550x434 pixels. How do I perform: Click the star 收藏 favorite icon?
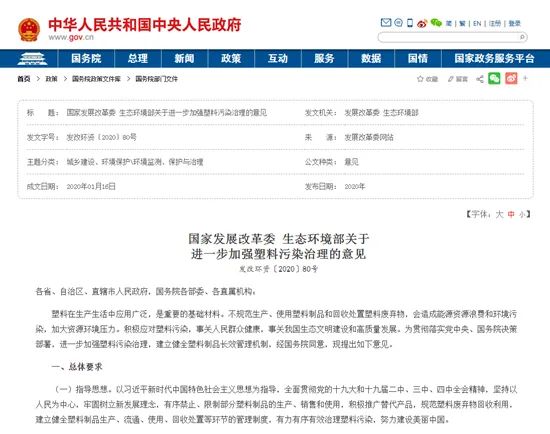pyautogui.click(x=420, y=79)
